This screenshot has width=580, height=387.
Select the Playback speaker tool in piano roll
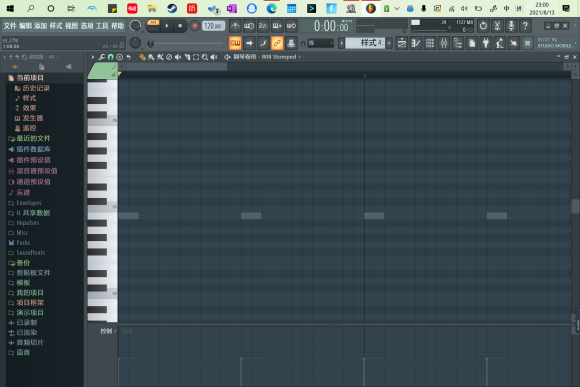214,57
